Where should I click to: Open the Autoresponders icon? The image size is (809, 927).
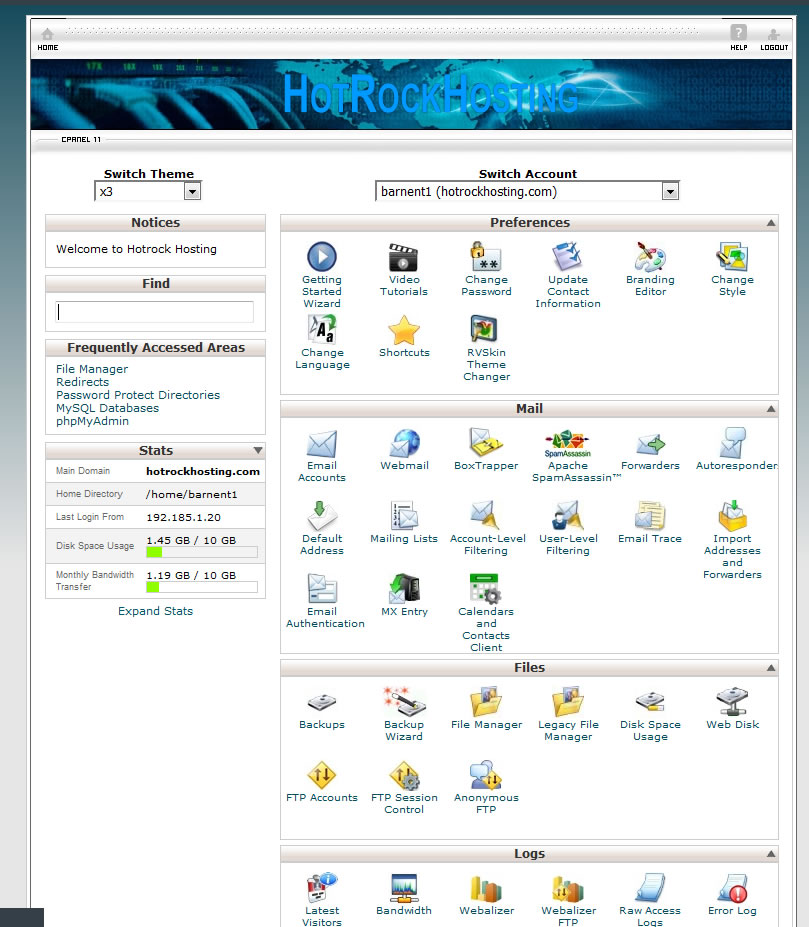(732, 443)
